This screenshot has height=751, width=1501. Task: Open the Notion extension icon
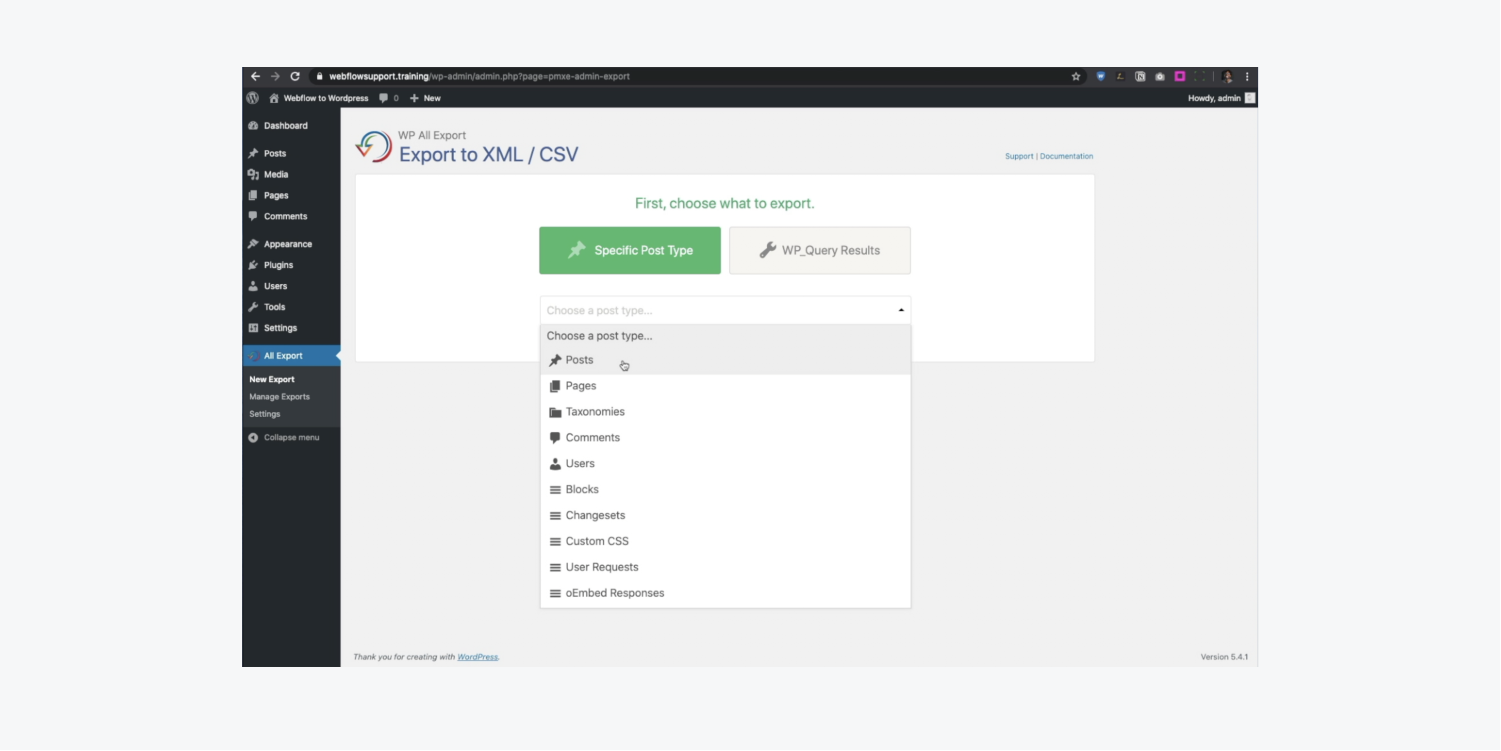tap(1141, 76)
